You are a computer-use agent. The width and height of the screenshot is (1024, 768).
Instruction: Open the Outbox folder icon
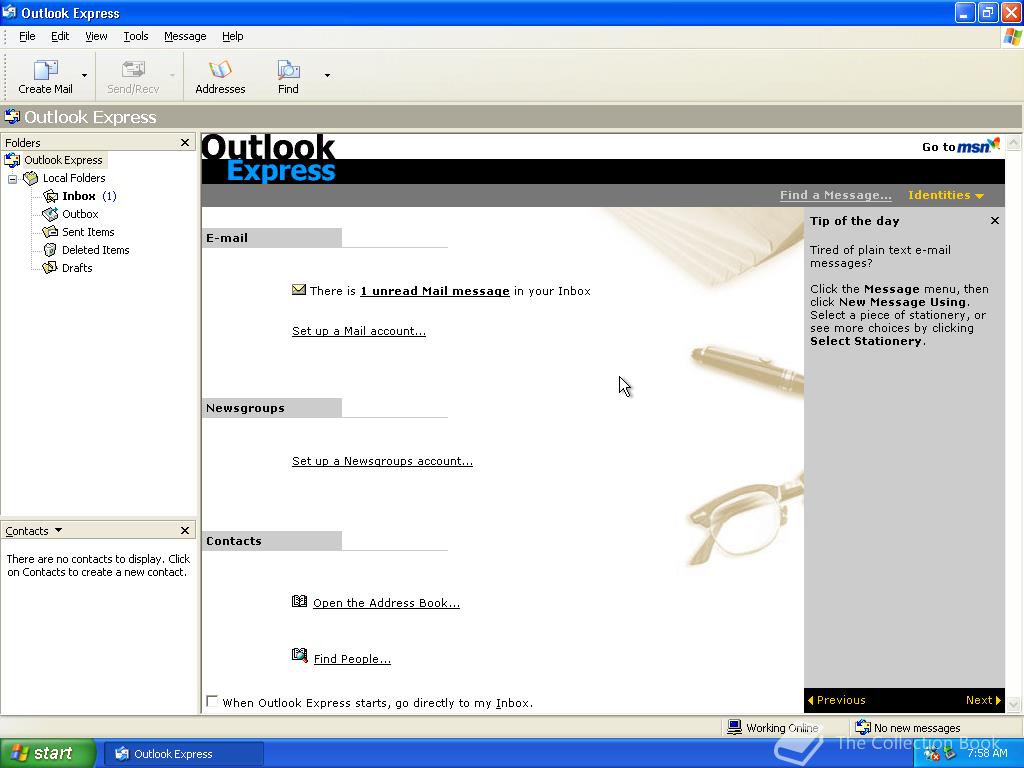[x=50, y=214]
